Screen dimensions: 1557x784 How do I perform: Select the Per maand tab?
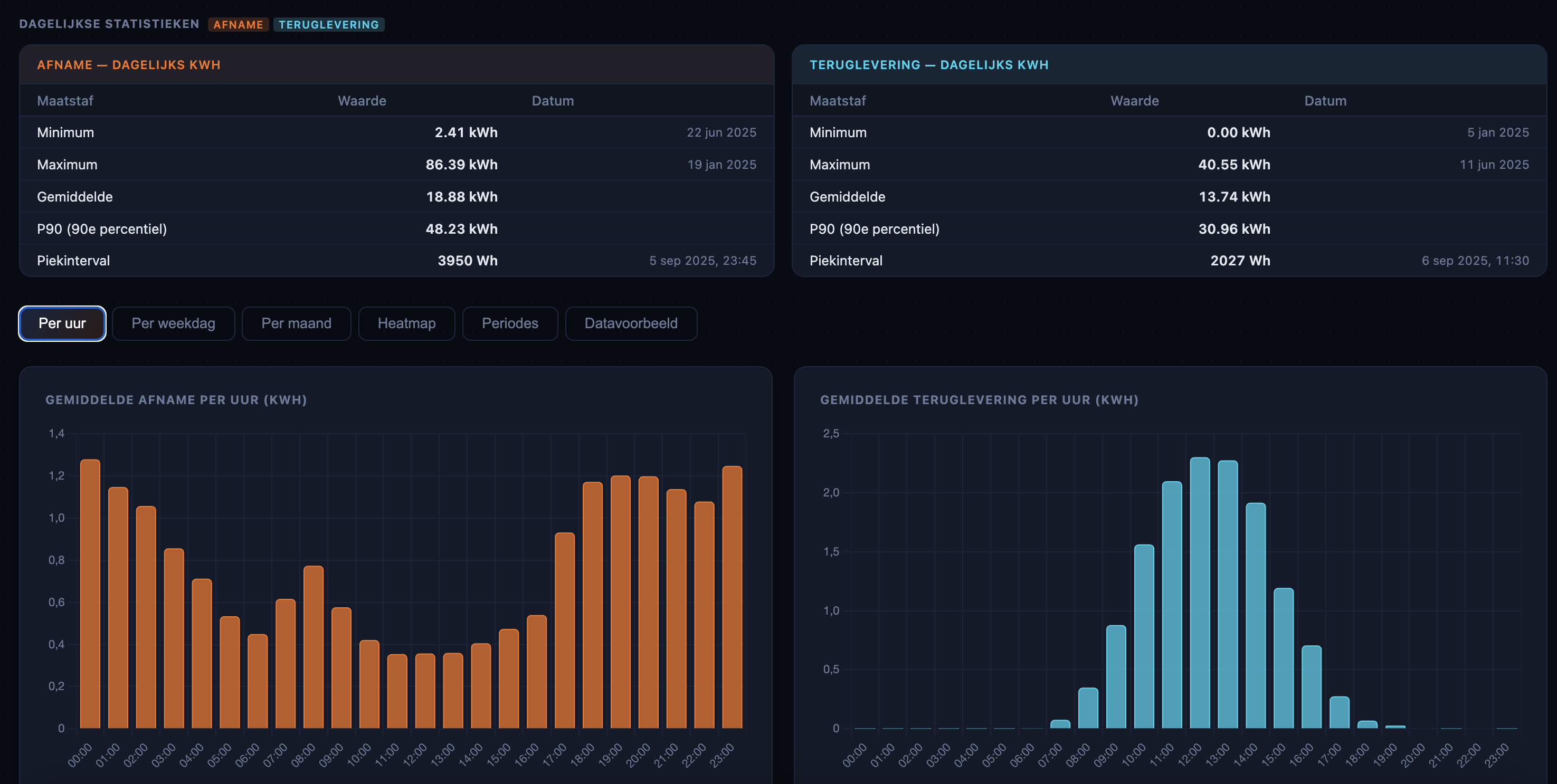pos(296,324)
